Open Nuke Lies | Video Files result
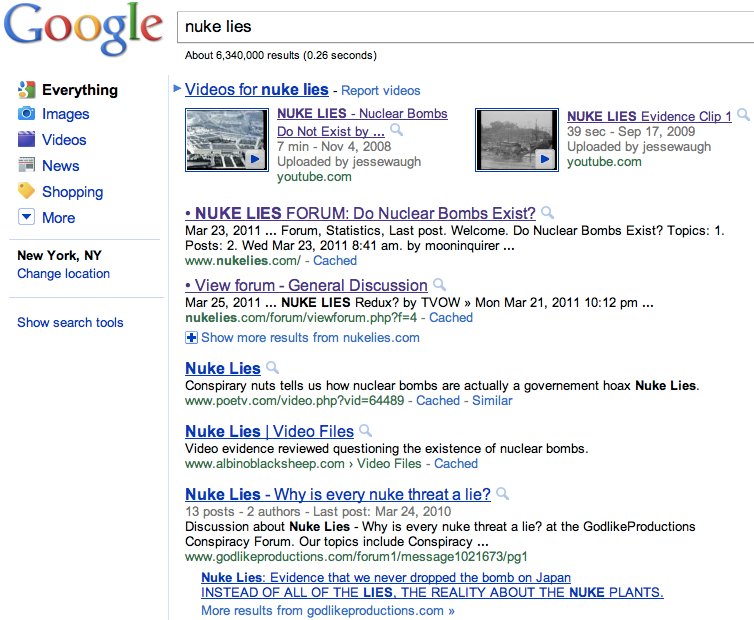The height and width of the screenshot is (620, 754). tap(269, 431)
